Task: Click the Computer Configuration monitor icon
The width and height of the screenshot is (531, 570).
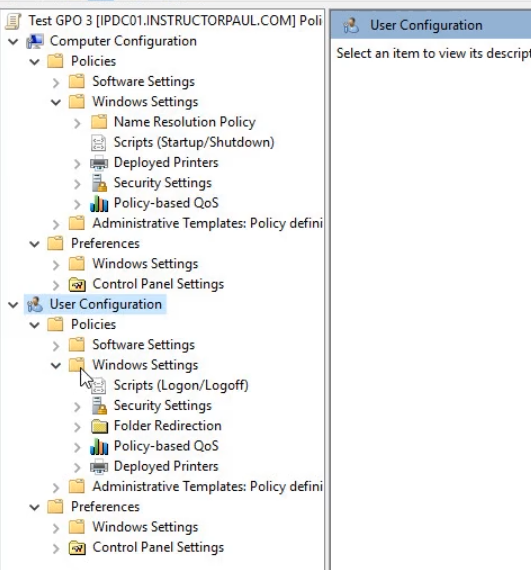Action: 35,41
